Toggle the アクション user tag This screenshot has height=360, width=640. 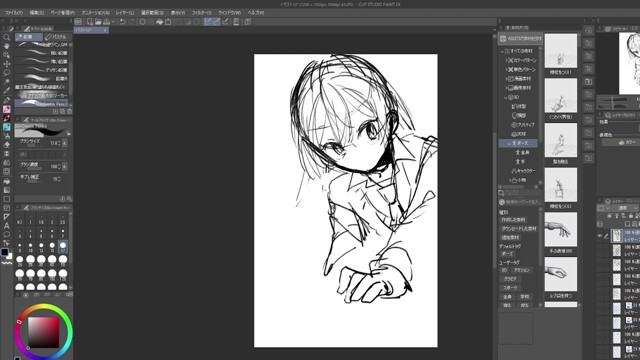[521, 270]
